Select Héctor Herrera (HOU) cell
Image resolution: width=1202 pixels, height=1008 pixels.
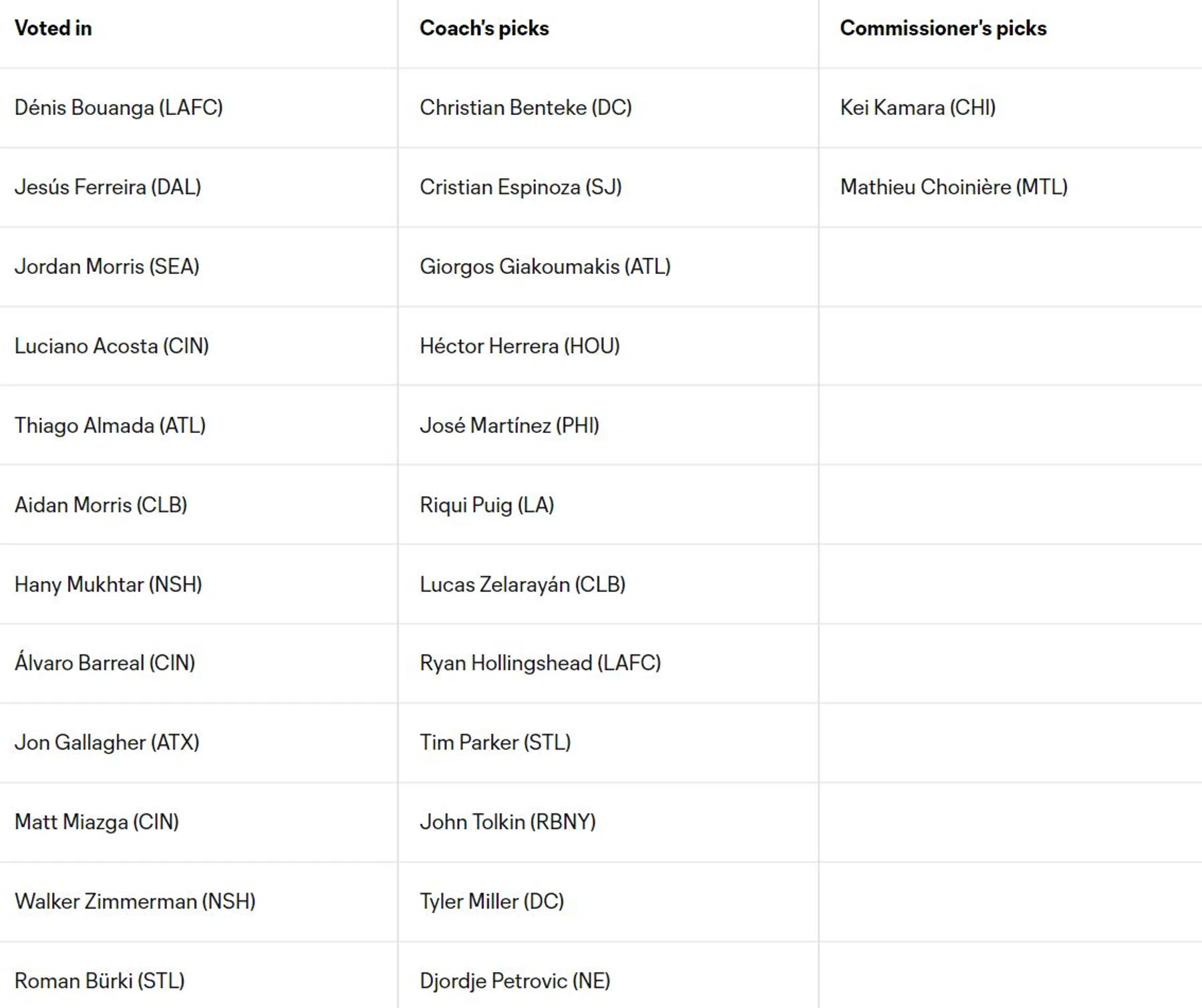point(519,346)
